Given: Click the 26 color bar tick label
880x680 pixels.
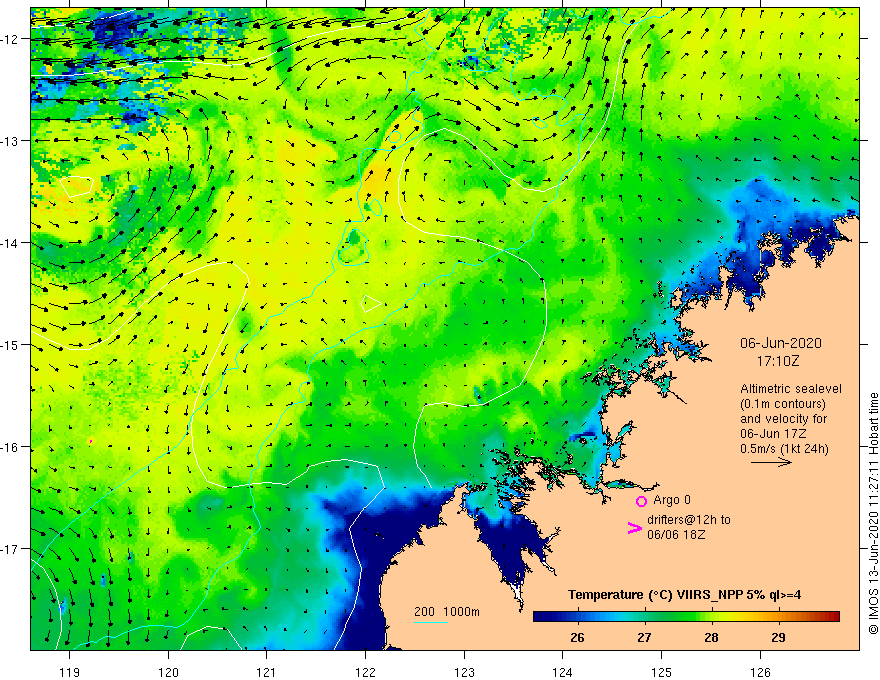Looking at the screenshot, I should (x=577, y=637).
